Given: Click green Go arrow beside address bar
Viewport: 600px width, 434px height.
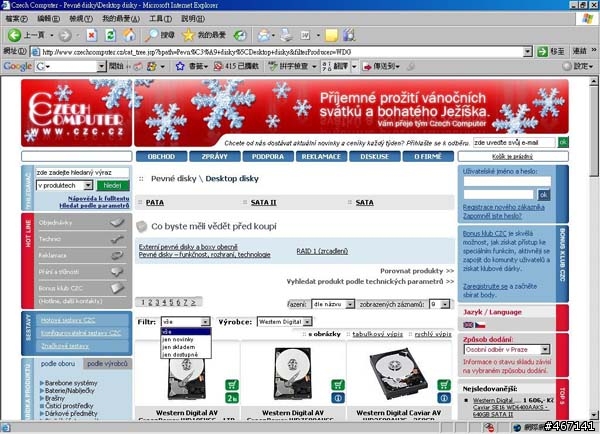Looking at the screenshot, I should (x=542, y=52).
